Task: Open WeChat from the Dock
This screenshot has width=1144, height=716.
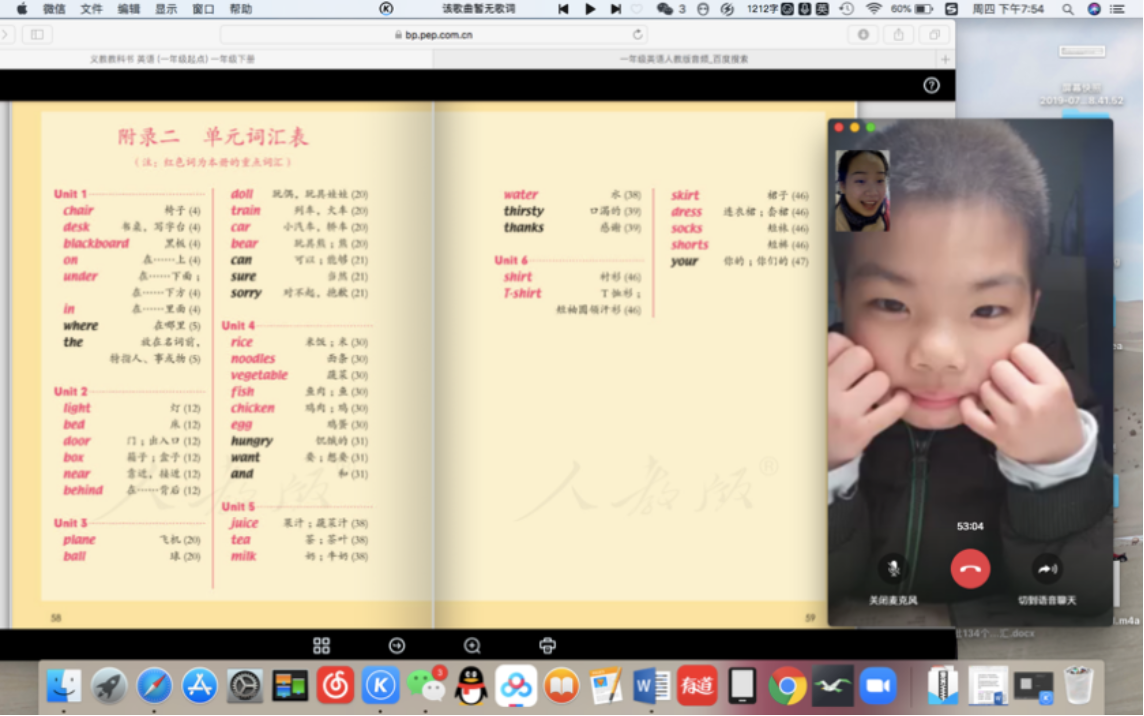Action: coord(425,686)
